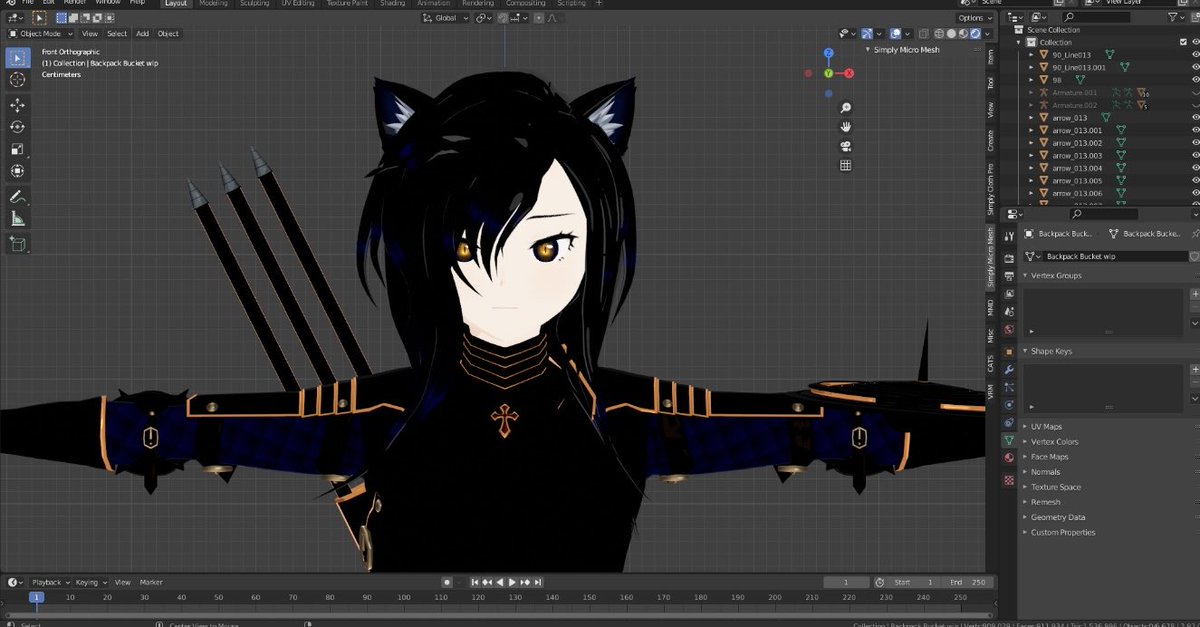
Task: Open the Options dropdown
Action: [974, 18]
